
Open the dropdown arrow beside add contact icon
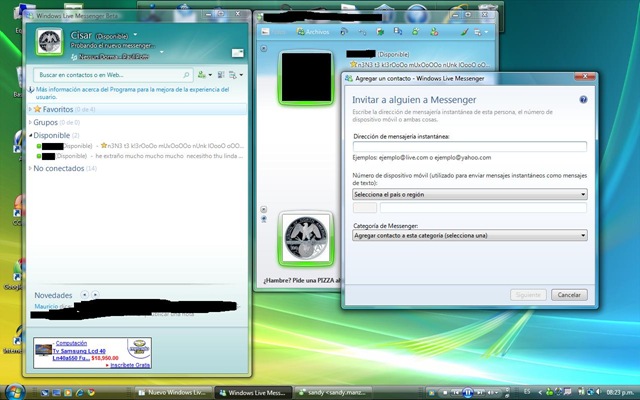click(210, 75)
